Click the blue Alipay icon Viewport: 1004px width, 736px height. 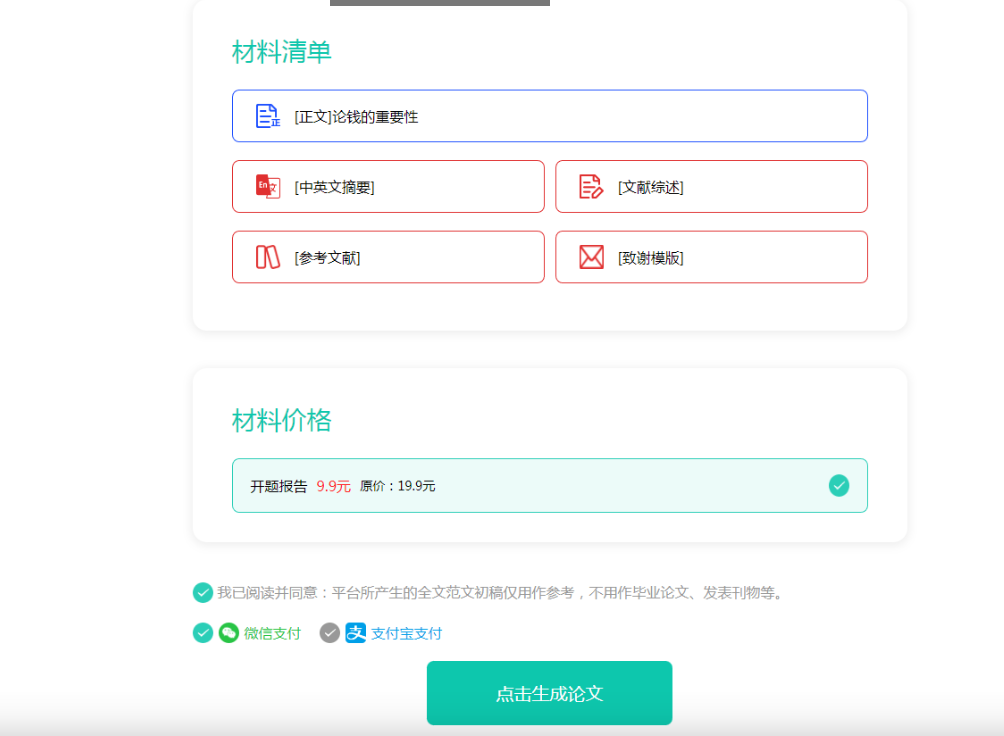pyautogui.click(x=356, y=632)
